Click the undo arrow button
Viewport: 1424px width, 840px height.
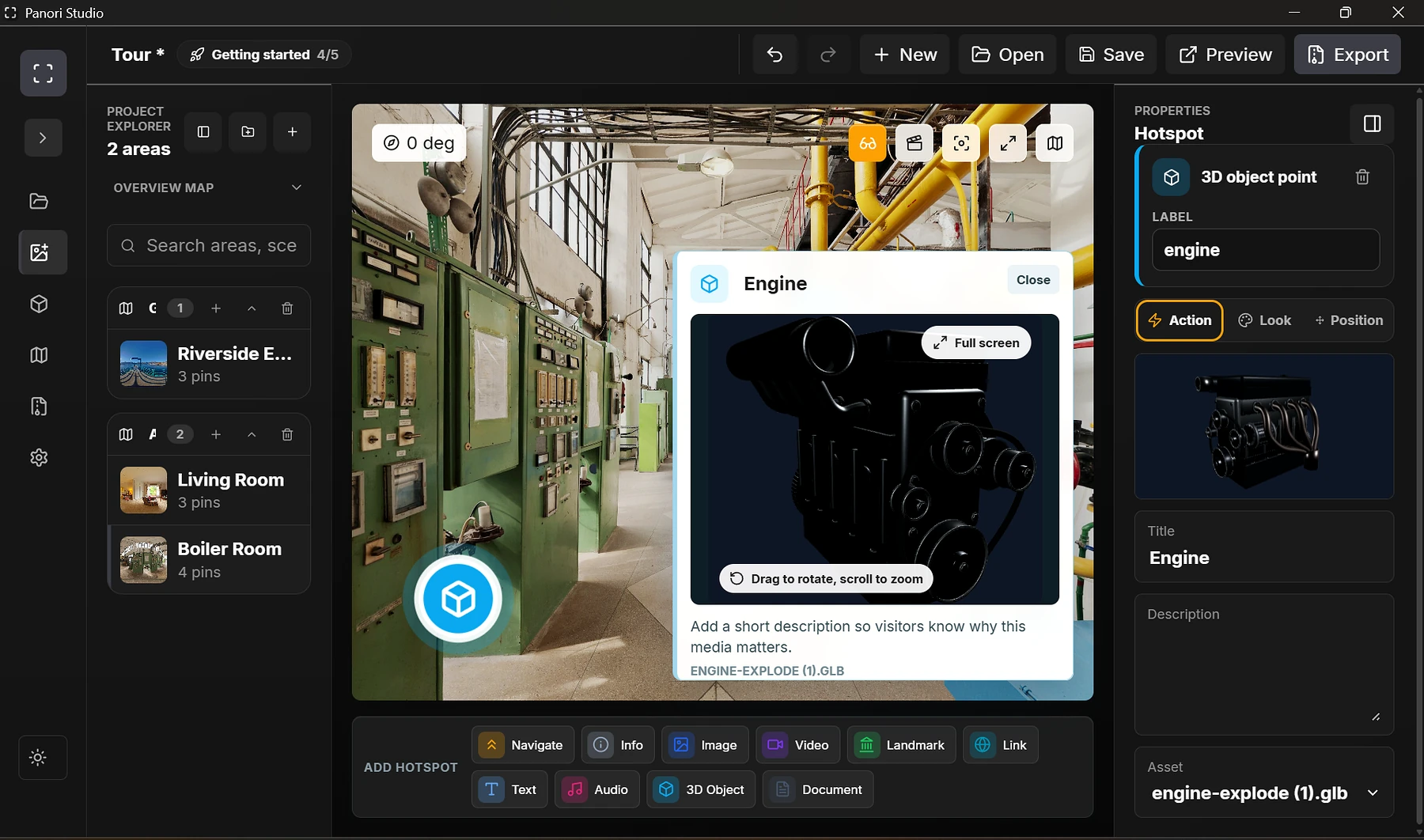[774, 55]
